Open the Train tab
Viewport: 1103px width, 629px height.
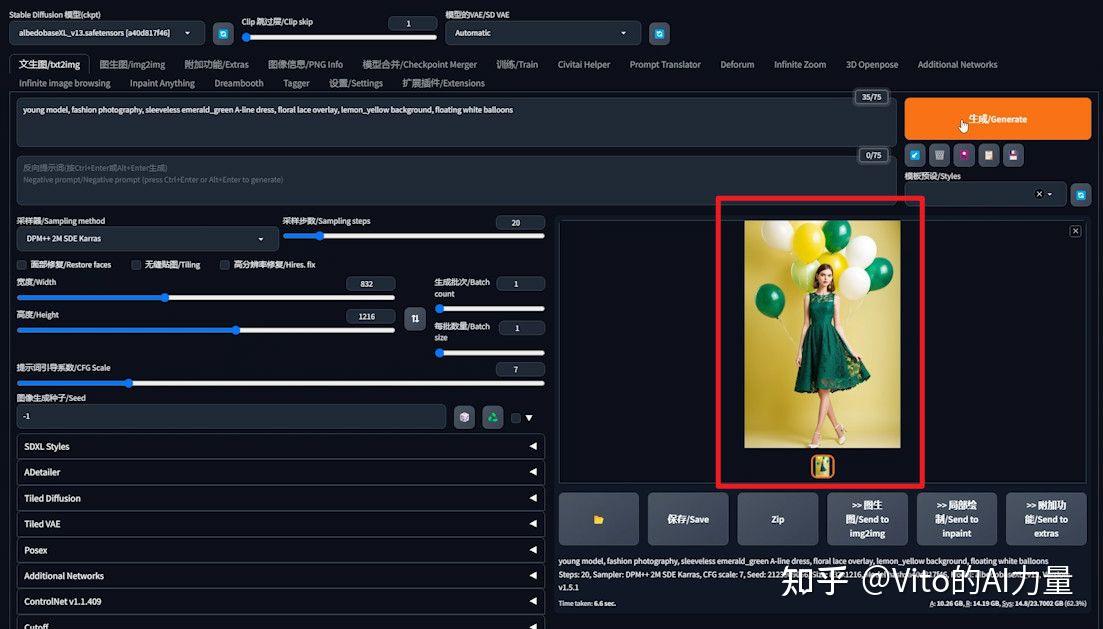(517, 65)
